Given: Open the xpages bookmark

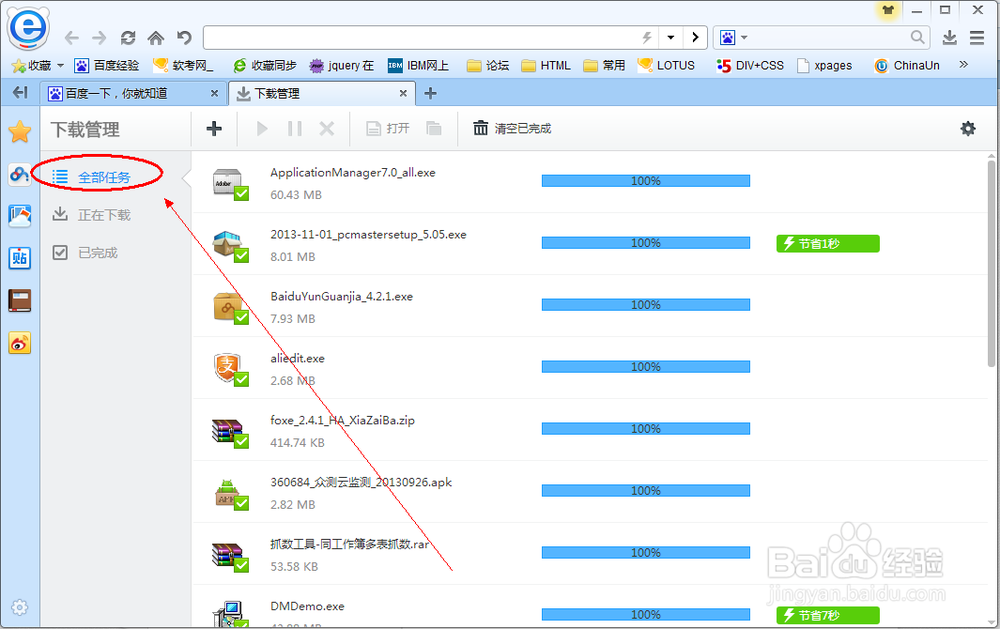Looking at the screenshot, I should [x=825, y=66].
